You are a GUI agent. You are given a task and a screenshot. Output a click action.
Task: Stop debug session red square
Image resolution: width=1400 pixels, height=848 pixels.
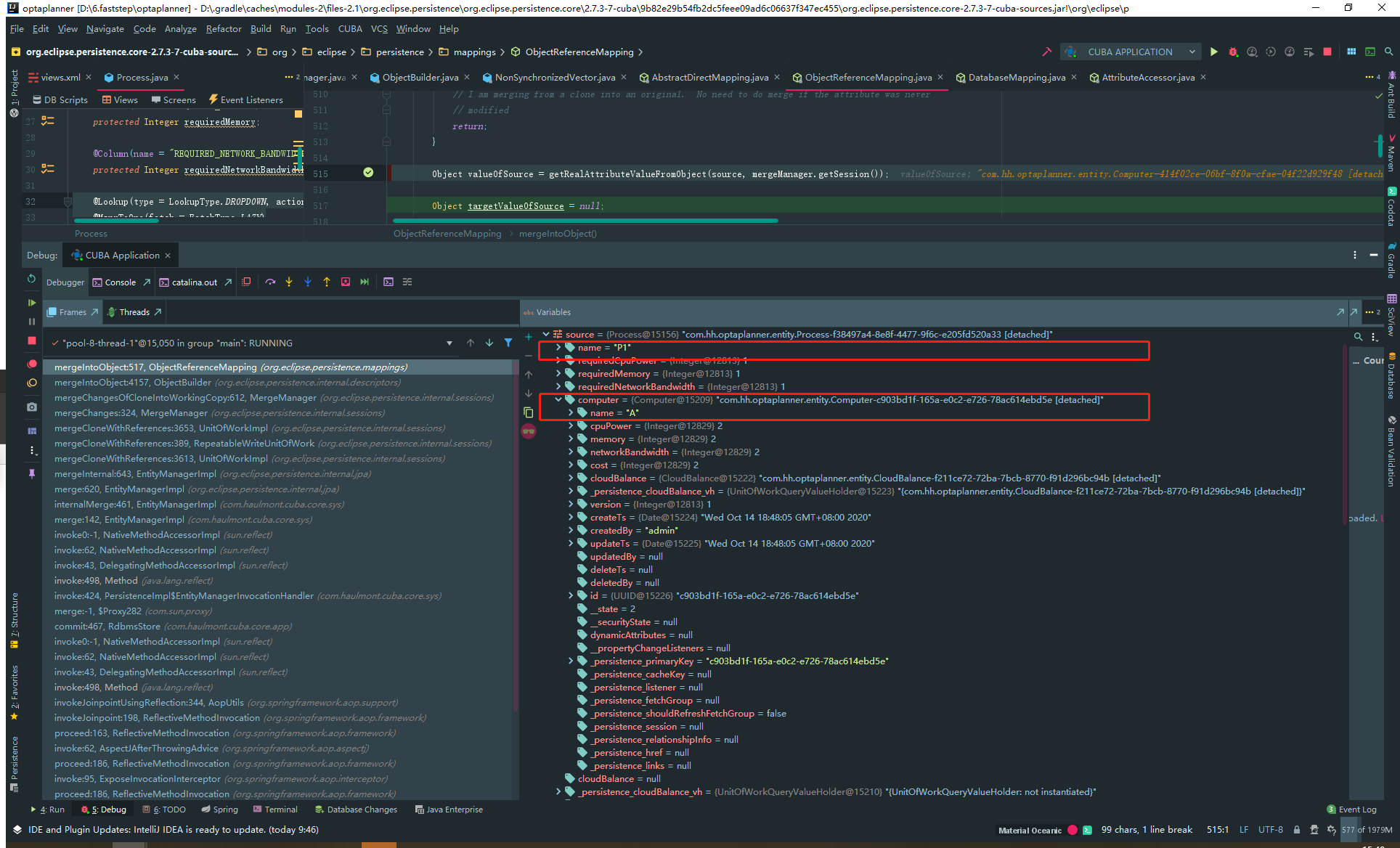[x=31, y=340]
